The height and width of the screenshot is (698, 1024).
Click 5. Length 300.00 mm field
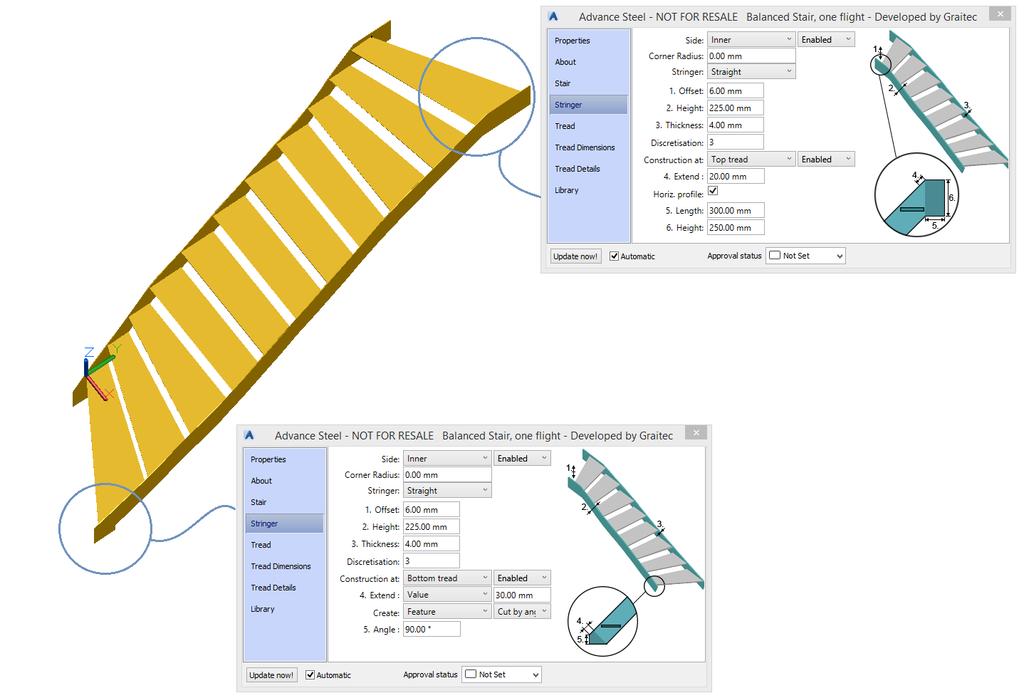[735, 211]
